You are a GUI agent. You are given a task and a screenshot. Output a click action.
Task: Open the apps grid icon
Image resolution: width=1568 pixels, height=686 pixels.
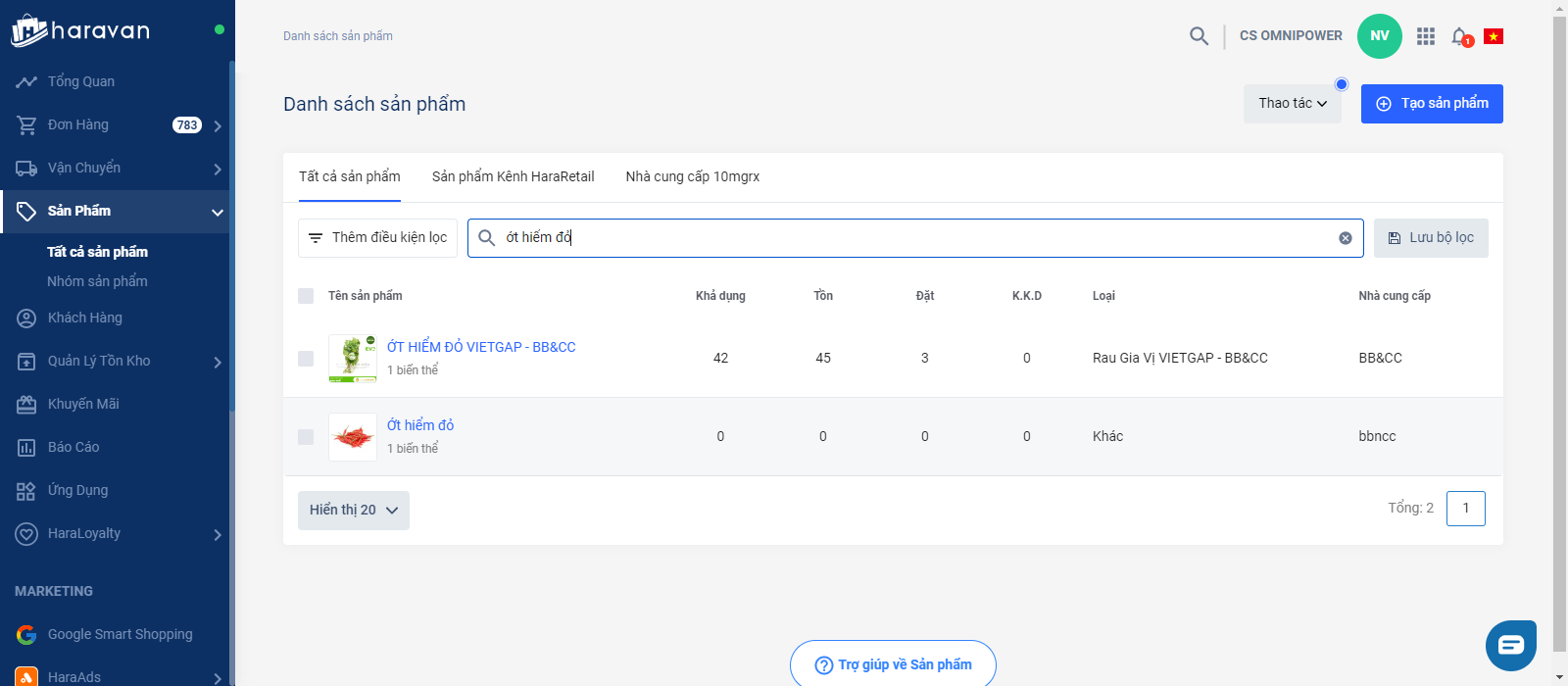[1426, 36]
